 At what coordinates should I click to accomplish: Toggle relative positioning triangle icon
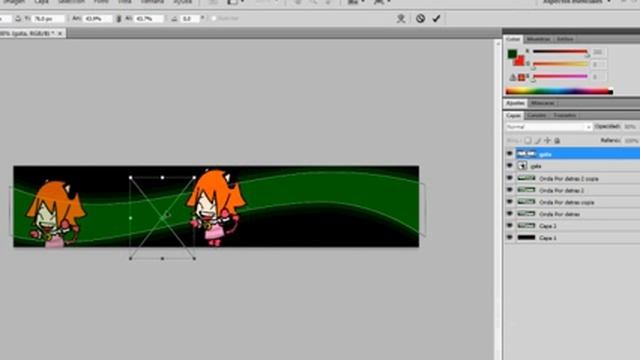(18, 19)
